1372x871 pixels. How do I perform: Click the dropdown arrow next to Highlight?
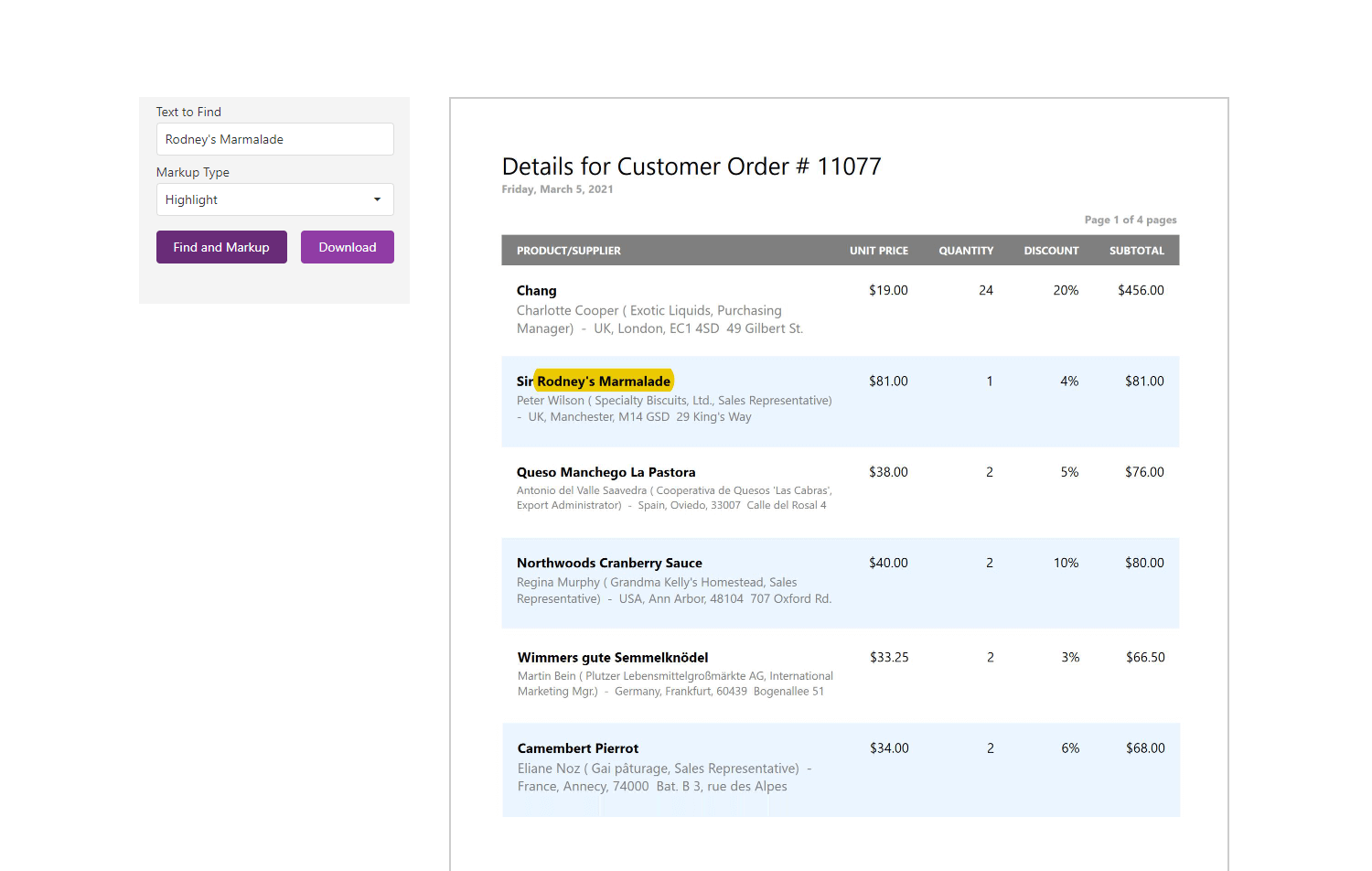[377, 199]
